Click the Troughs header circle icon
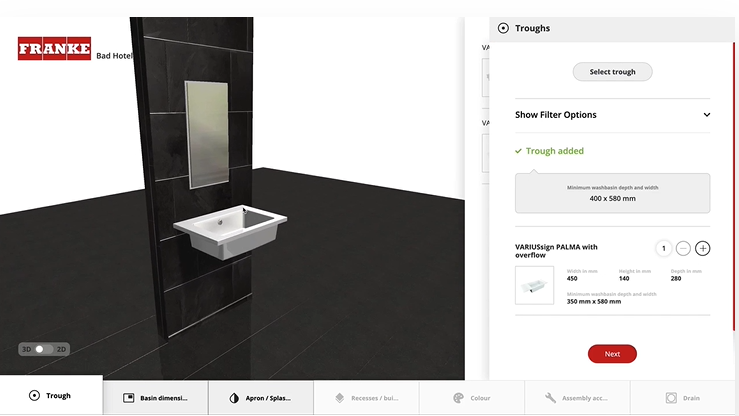Image resolution: width=739 pixels, height=416 pixels. 503,28
